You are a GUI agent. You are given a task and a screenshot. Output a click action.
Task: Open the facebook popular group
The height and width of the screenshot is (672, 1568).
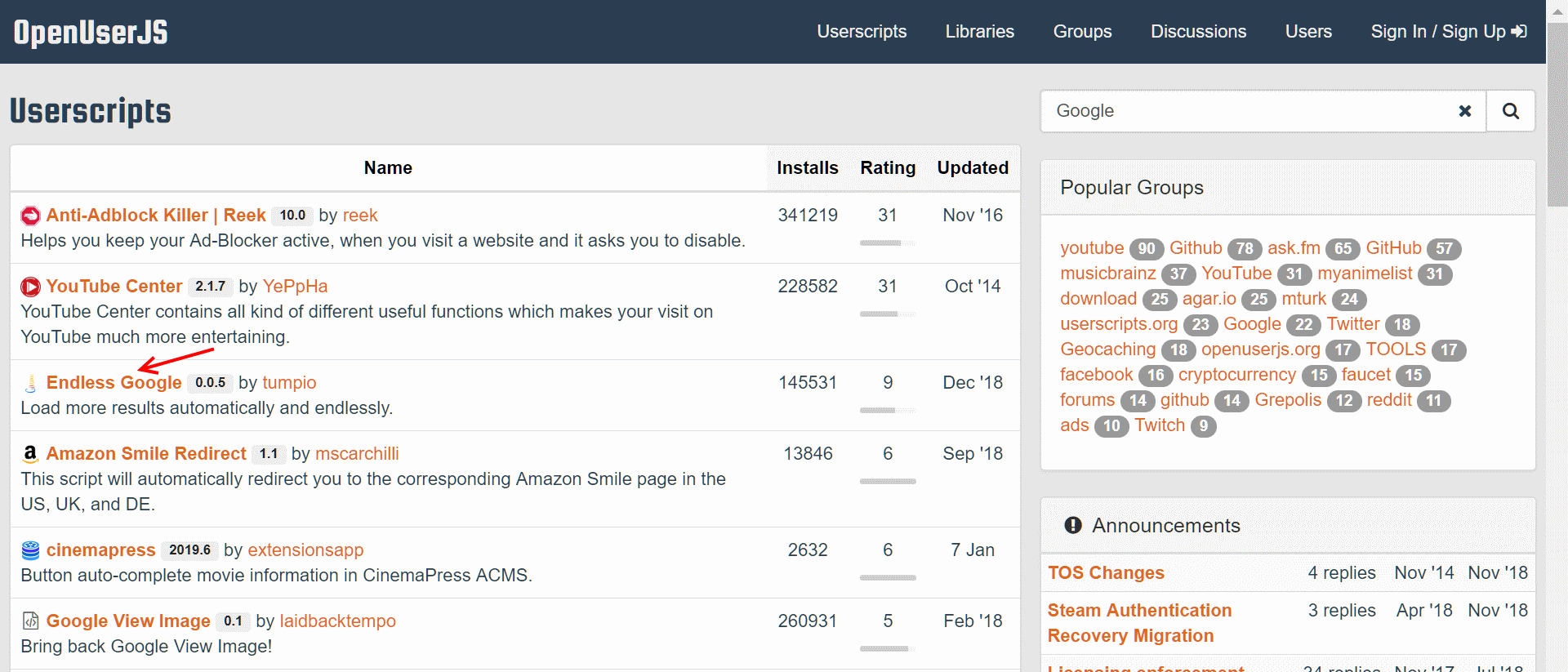click(1097, 375)
